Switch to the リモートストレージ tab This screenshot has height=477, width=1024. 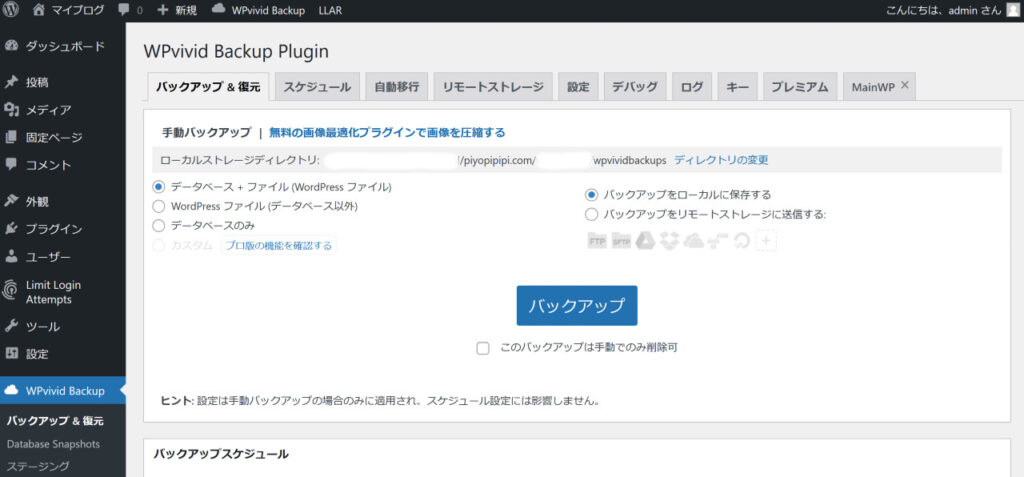[493, 87]
